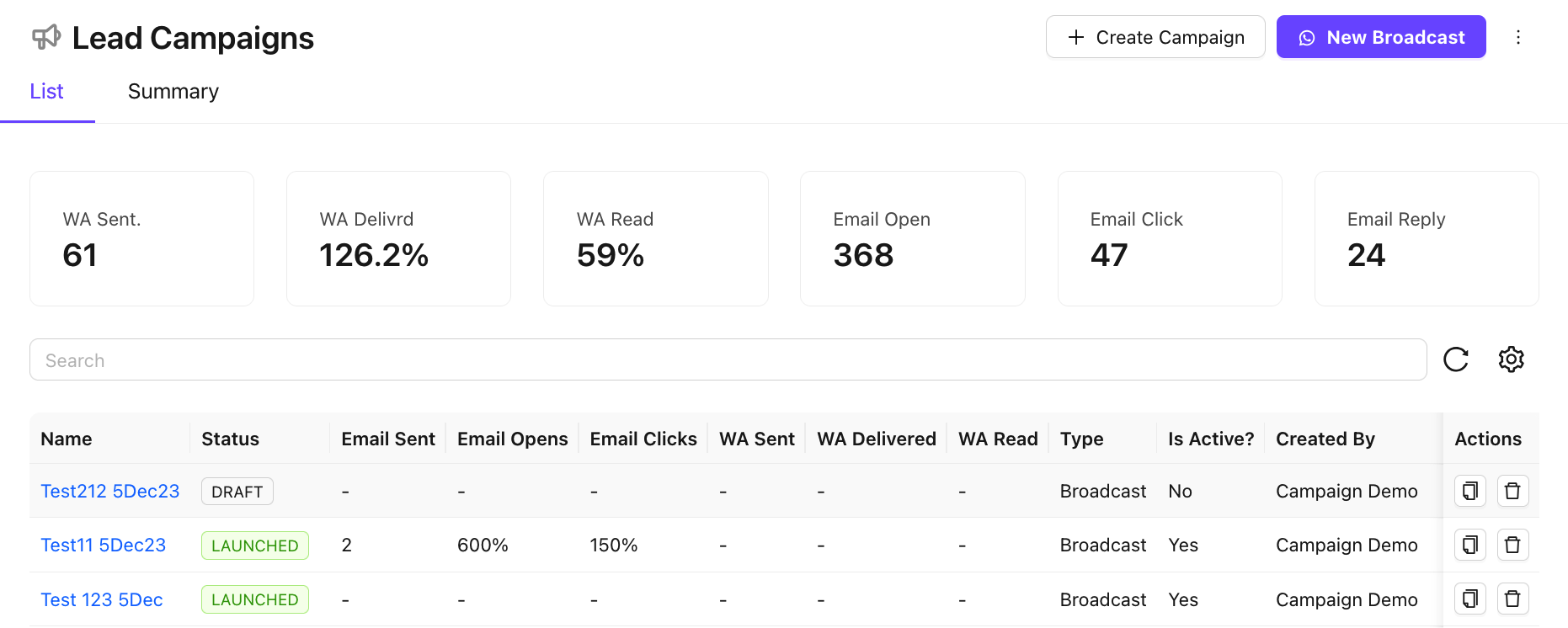Image resolution: width=1568 pixels, height=628 pixels.
Task: Select the List tab
Action: (x=47, y=91)
